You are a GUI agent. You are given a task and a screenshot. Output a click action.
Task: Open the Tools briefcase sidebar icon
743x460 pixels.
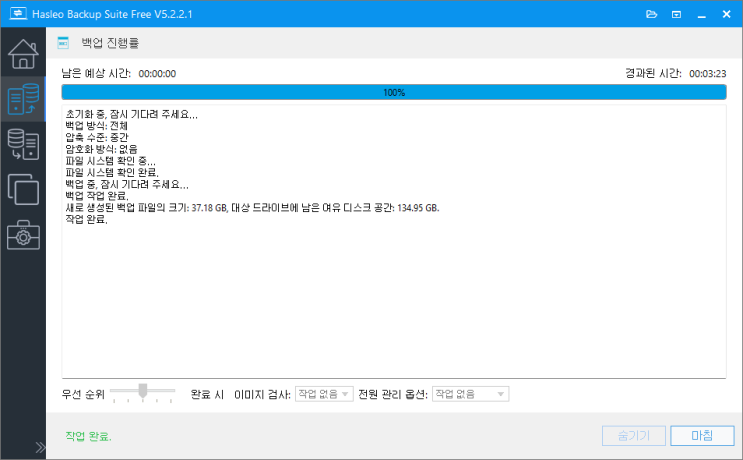(23, 235)
